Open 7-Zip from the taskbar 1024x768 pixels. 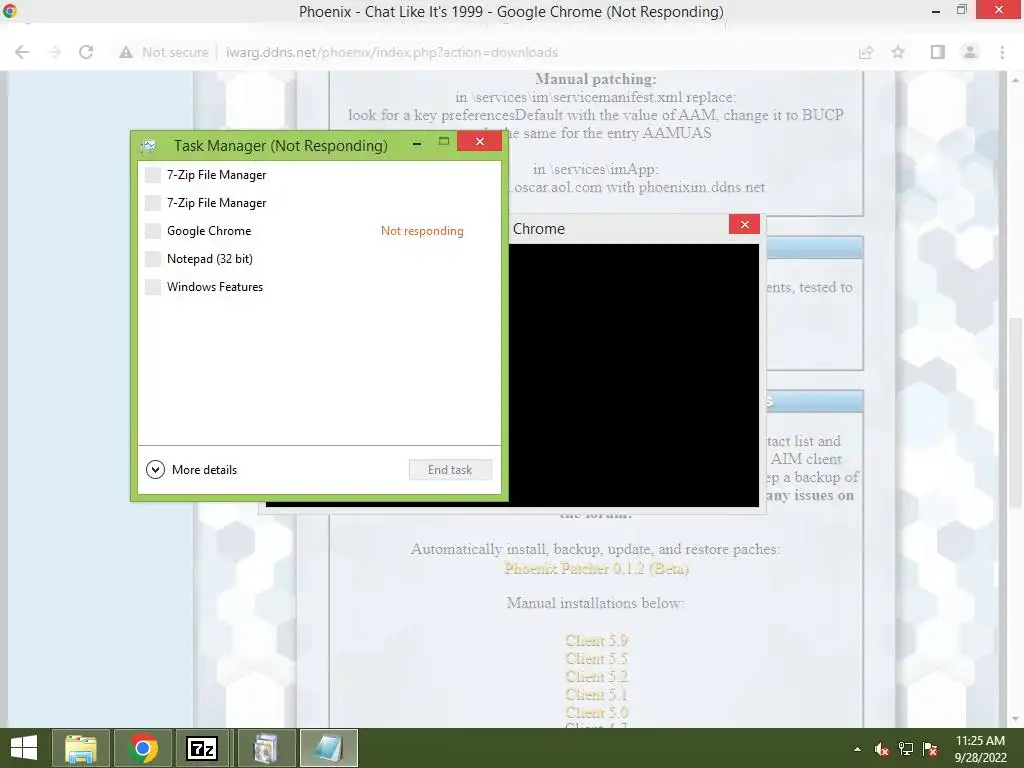click(x=202, y=748)
